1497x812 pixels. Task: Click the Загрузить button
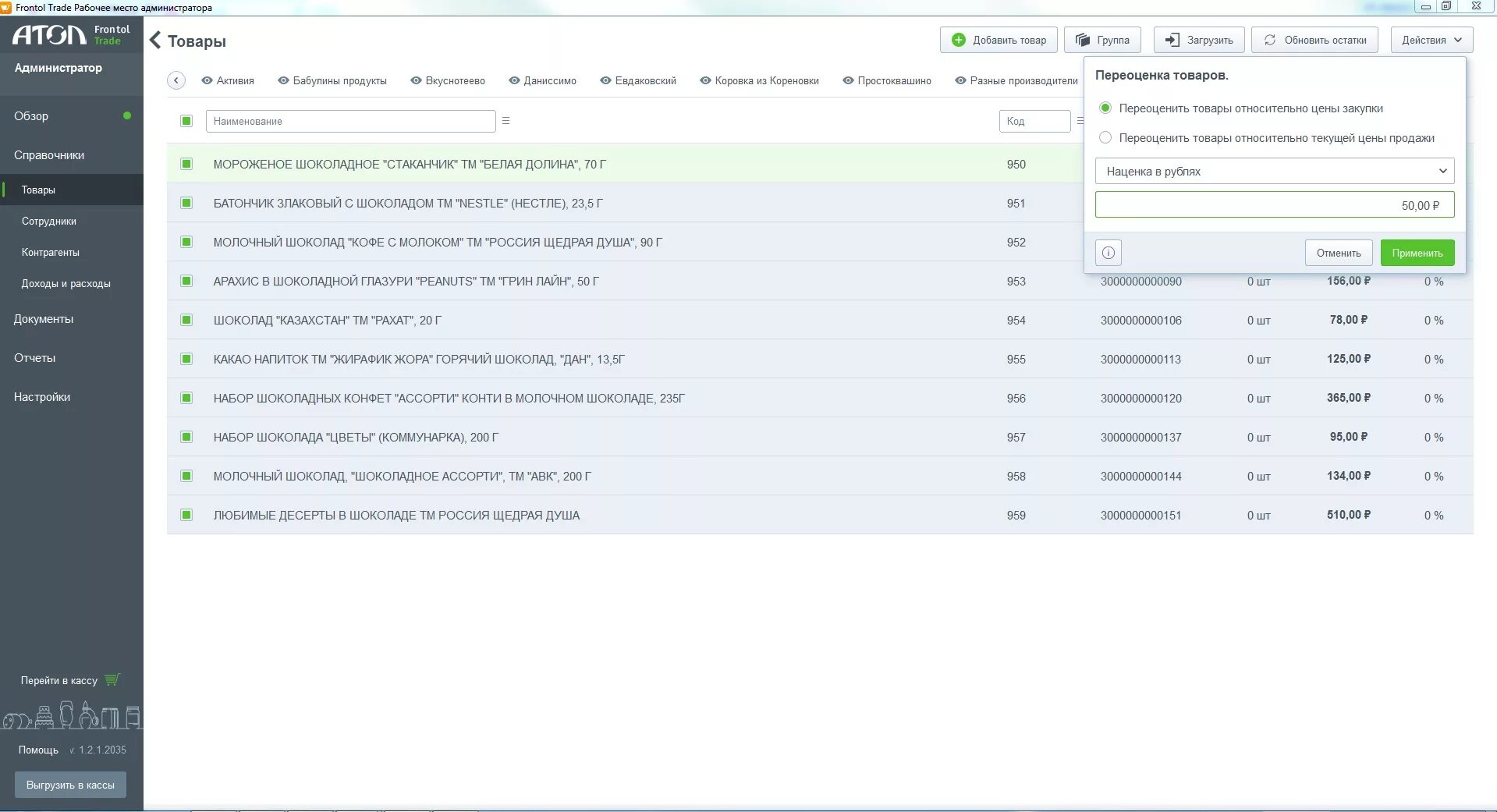click(x=1199, y=40)
